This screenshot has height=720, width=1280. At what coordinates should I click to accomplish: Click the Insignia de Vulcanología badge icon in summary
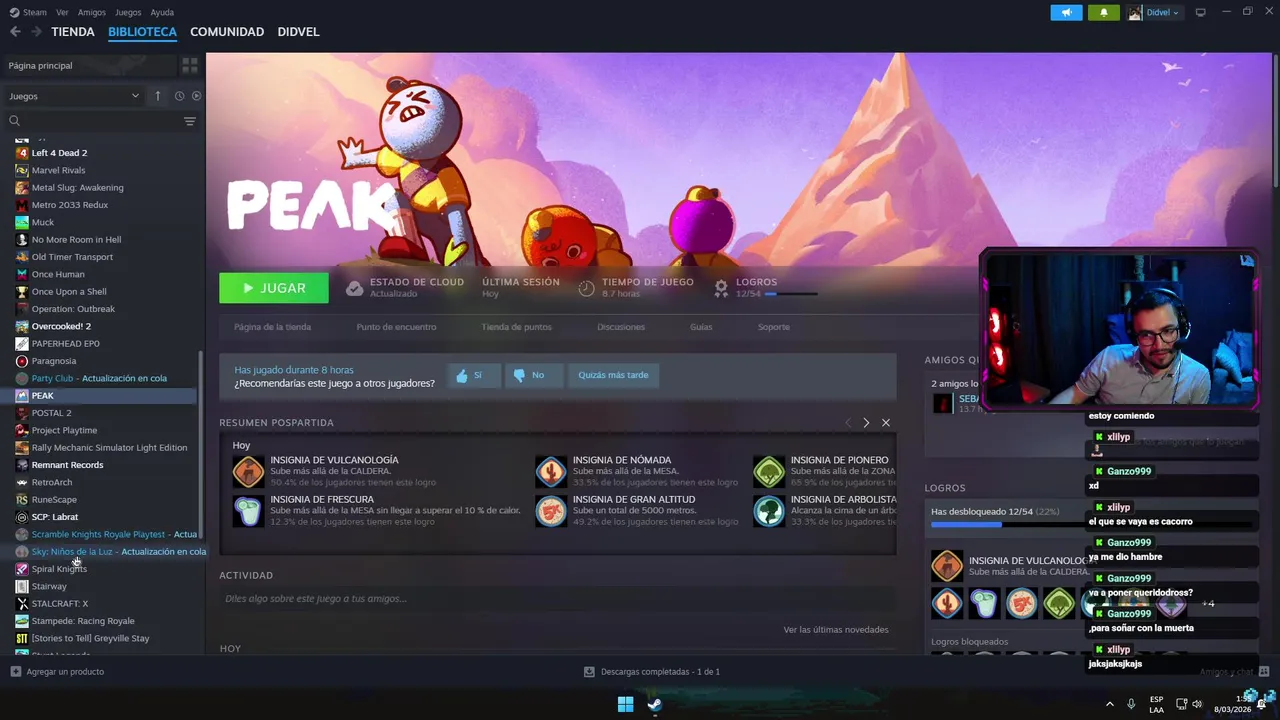click(248, 472)
